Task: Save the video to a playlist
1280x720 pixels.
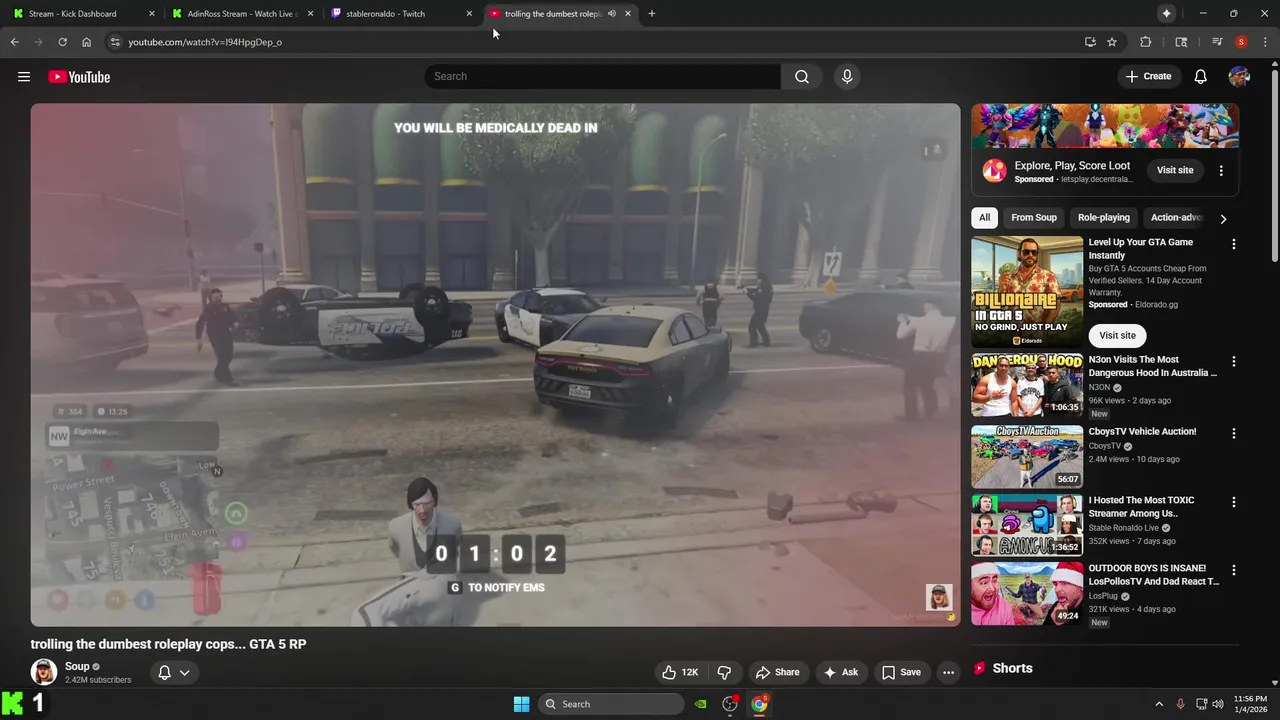Action: (901, 672)
